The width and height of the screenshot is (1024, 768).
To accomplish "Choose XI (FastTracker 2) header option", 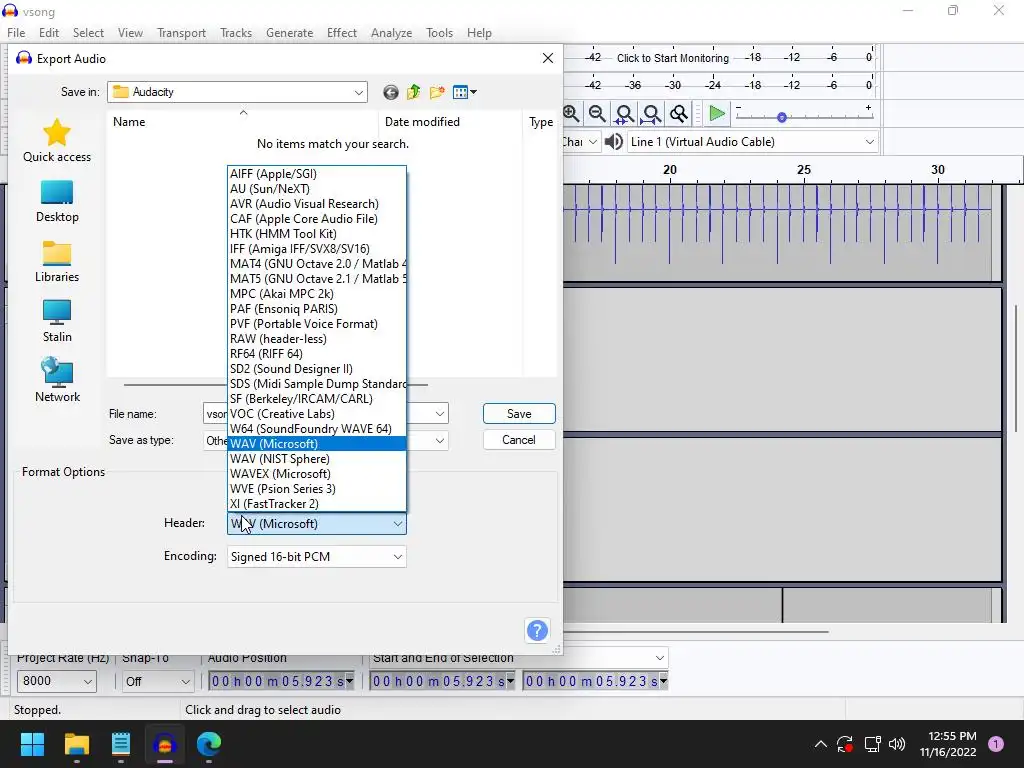I will [317, 504].
